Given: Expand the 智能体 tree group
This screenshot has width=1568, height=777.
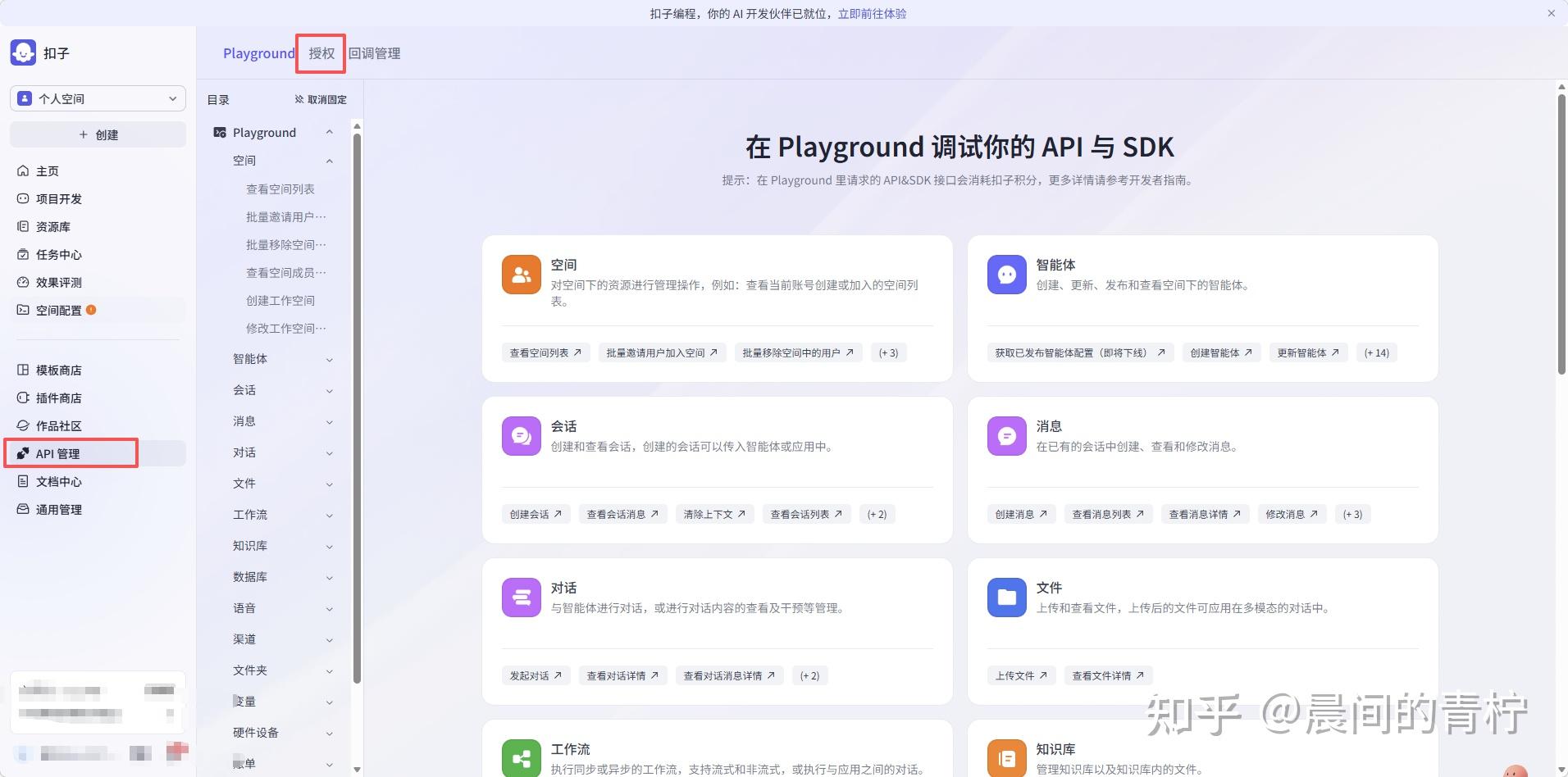Looking at the screenshot, I should coord(330,359).
